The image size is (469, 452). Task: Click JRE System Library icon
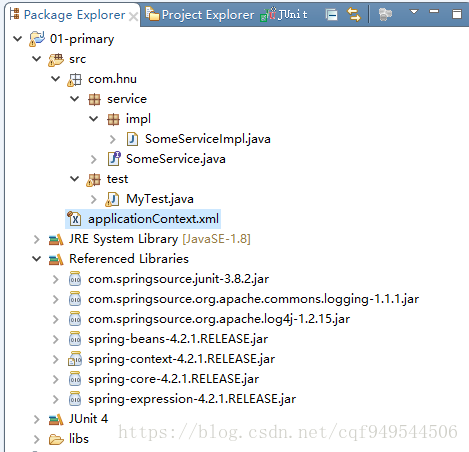[56, 240]
